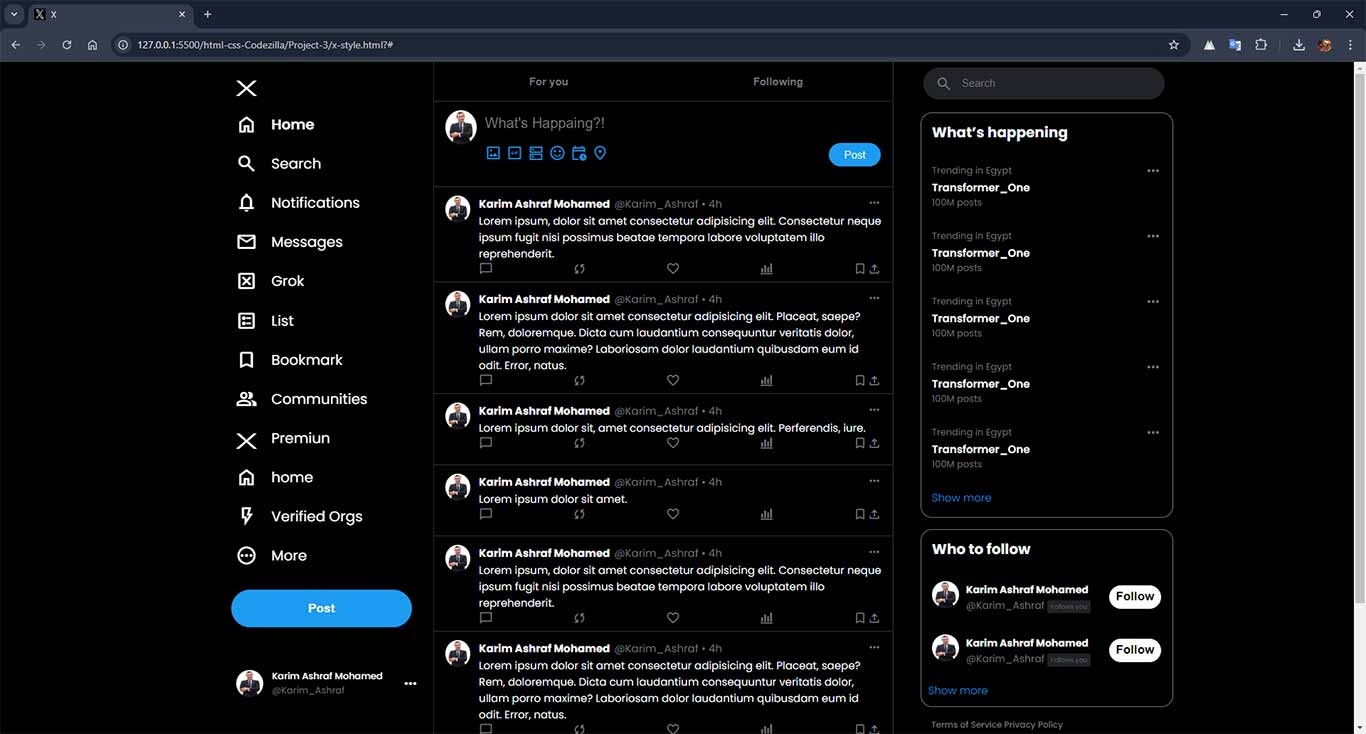Open account menu dots beside Karim Ashraf Mohamed
Image resolution: width=1366 pixels, height=734 pixels.
pyautogui.click(x=410, y=684)
